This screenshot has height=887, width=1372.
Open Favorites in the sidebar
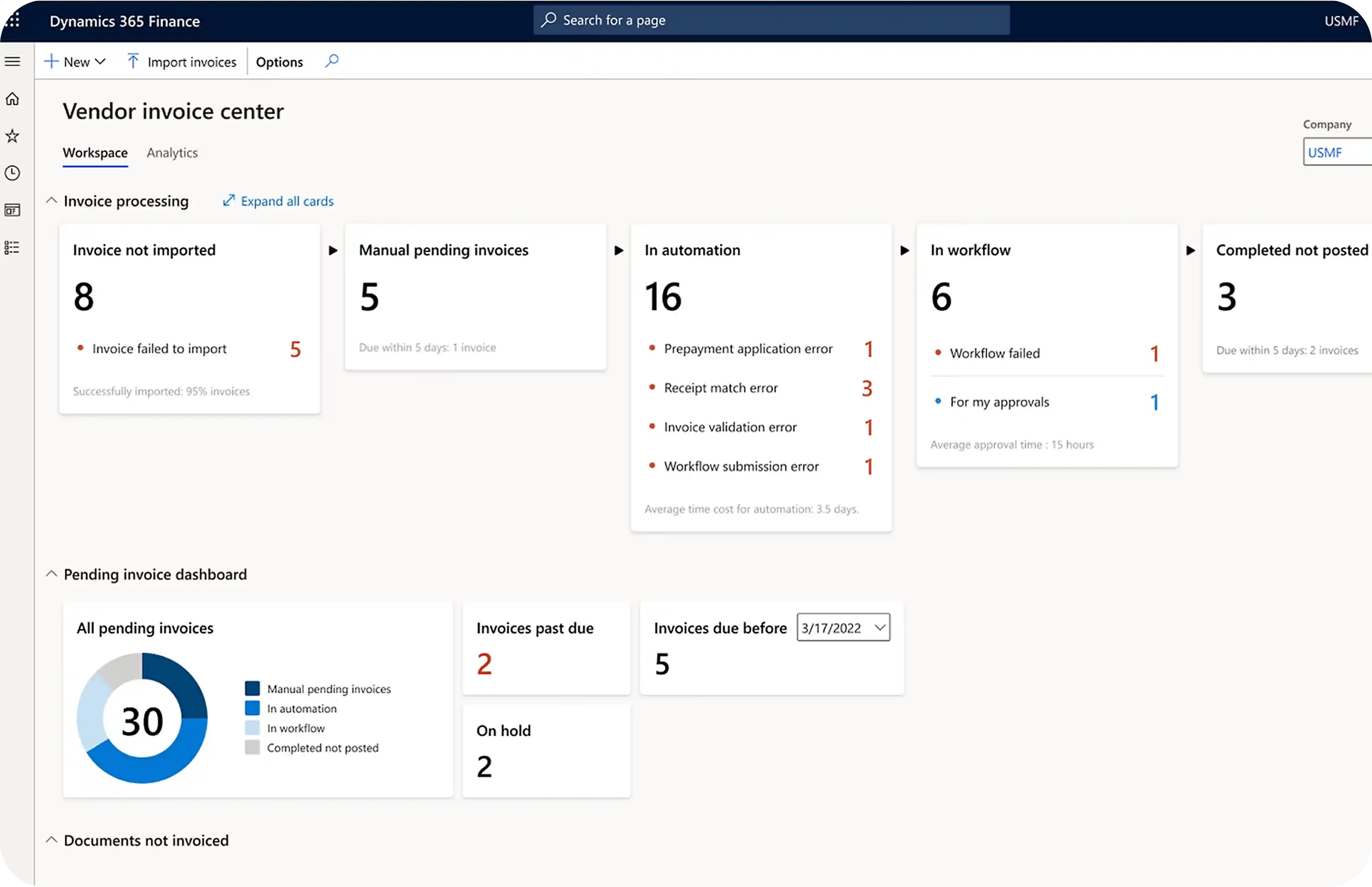coord(13,135)
